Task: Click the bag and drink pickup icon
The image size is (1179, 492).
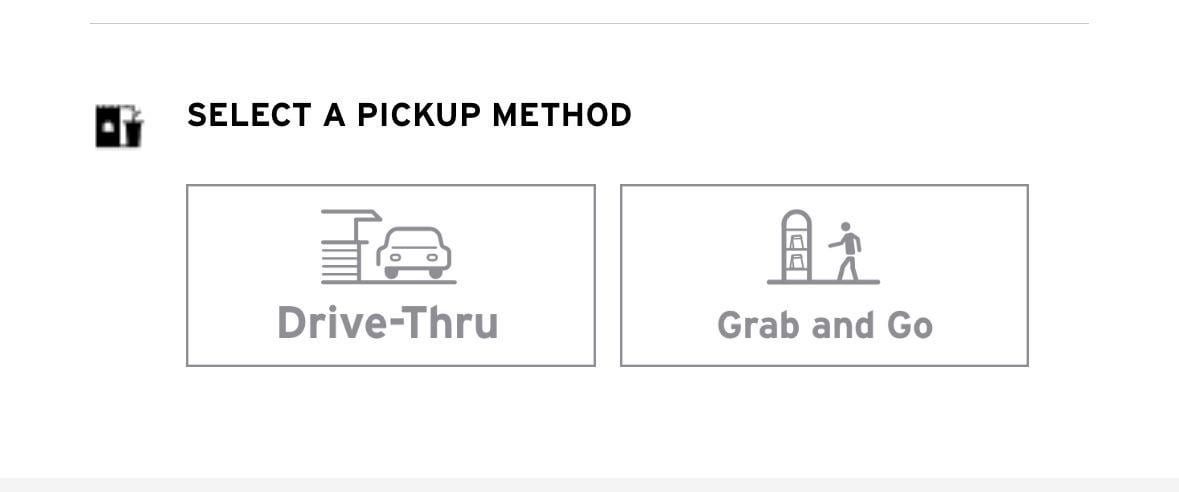Action: (x=119, y=125)
